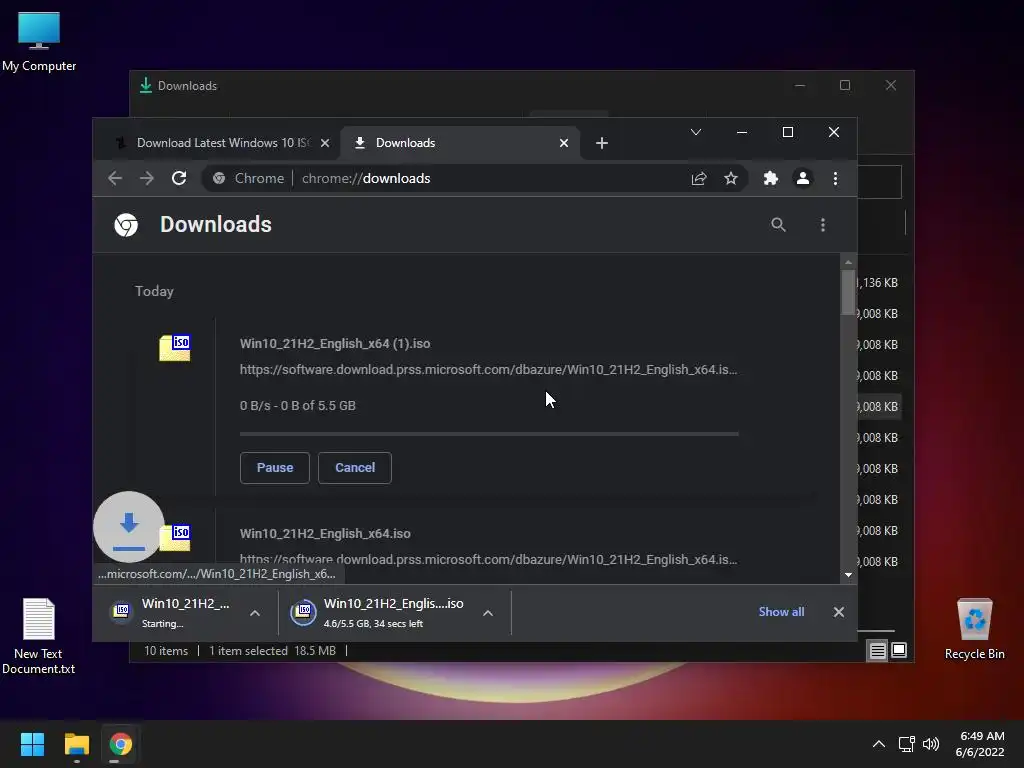1024x768 pixels.
Task: Switch Explorer Downloads window to details view
Action: pos(877,650)
